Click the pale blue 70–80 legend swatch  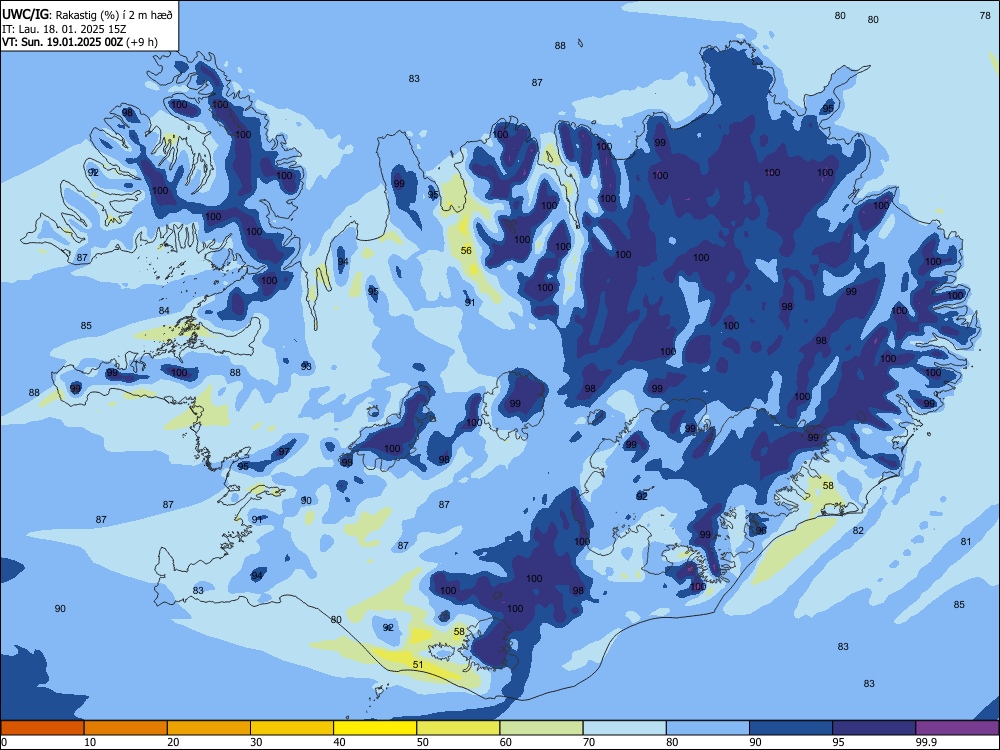click(x=624, y=728)
